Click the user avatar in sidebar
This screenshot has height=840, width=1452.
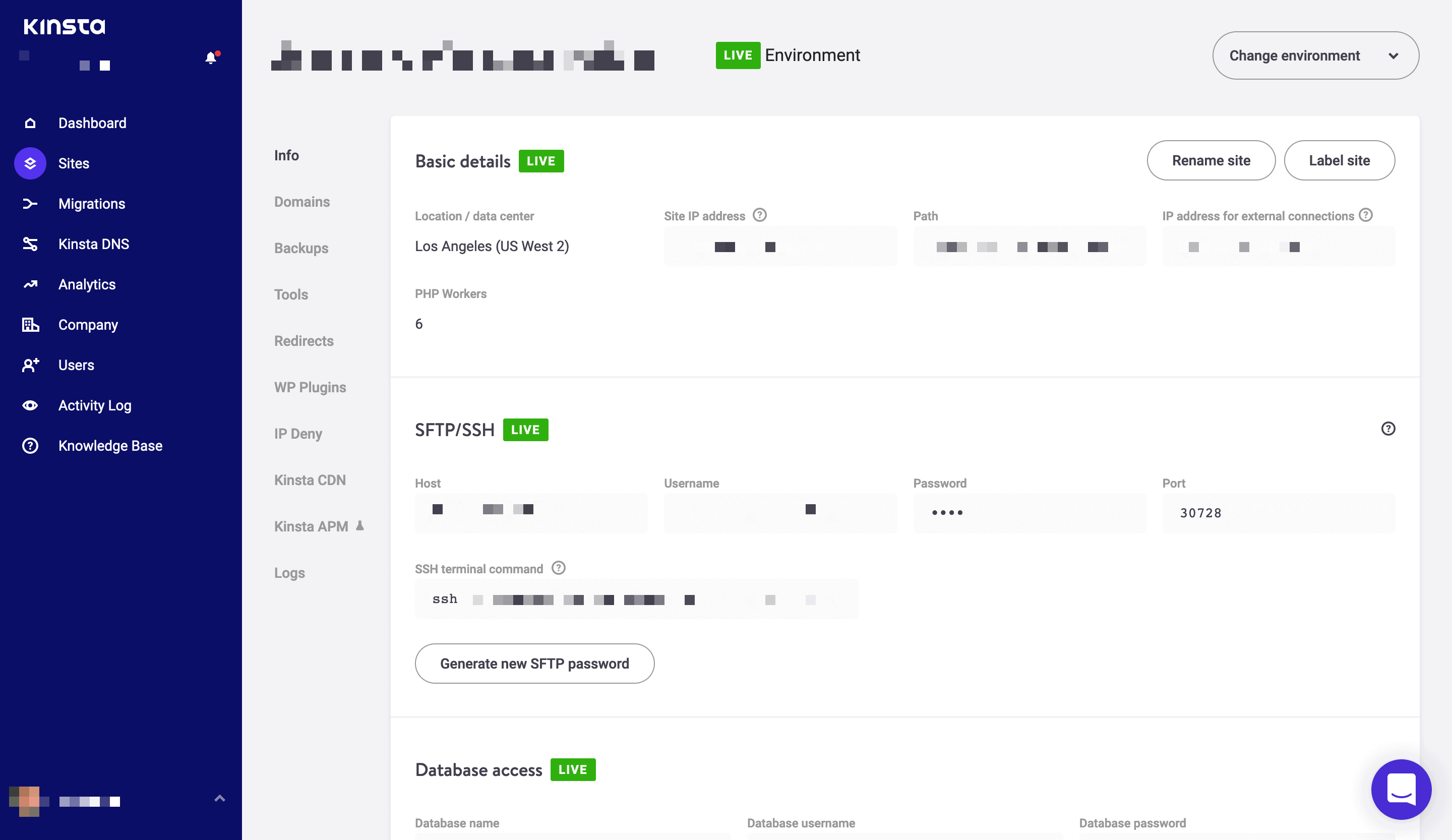(29, 801)
